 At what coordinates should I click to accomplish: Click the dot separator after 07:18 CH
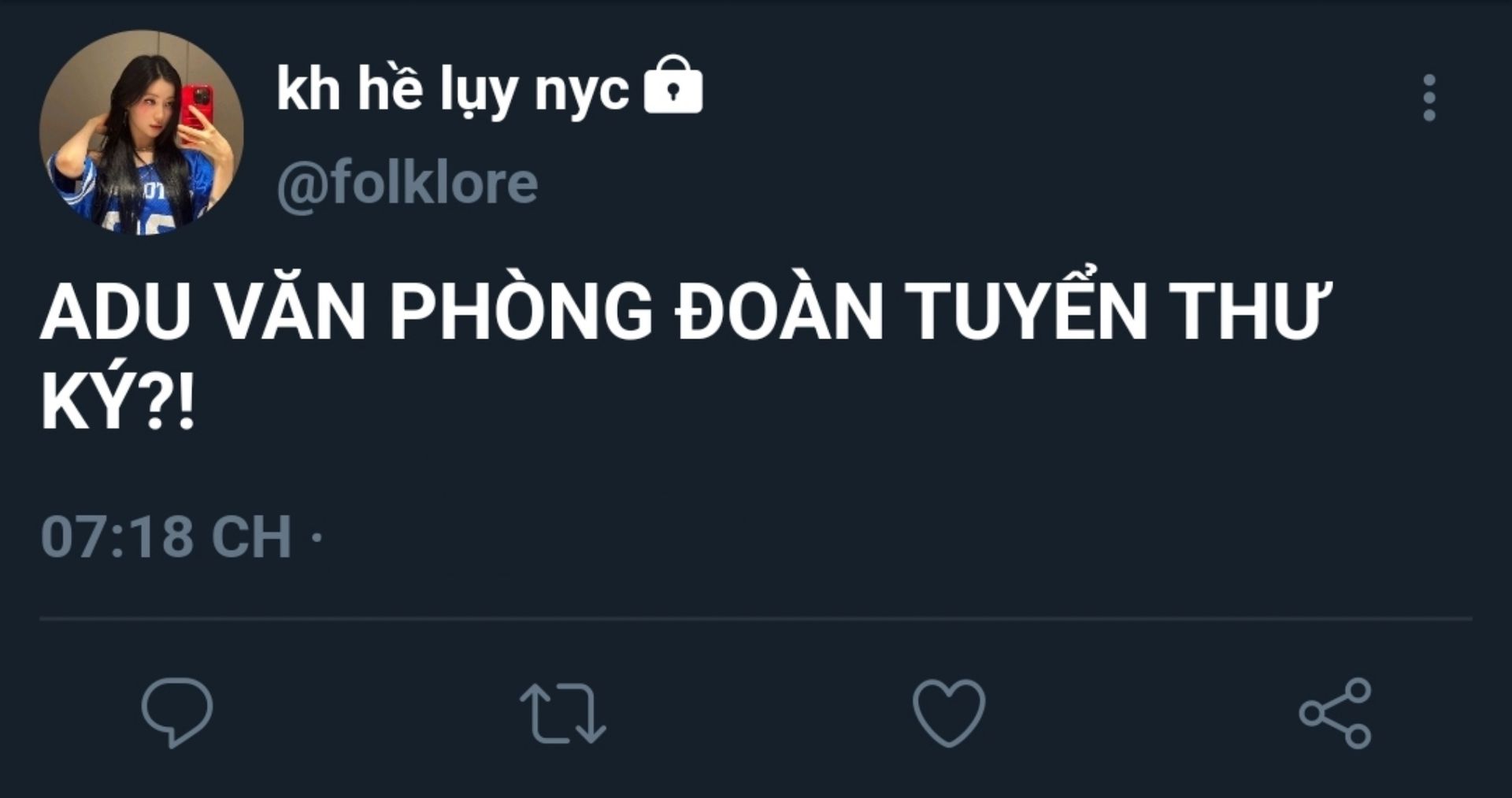(x=317, y=538)
